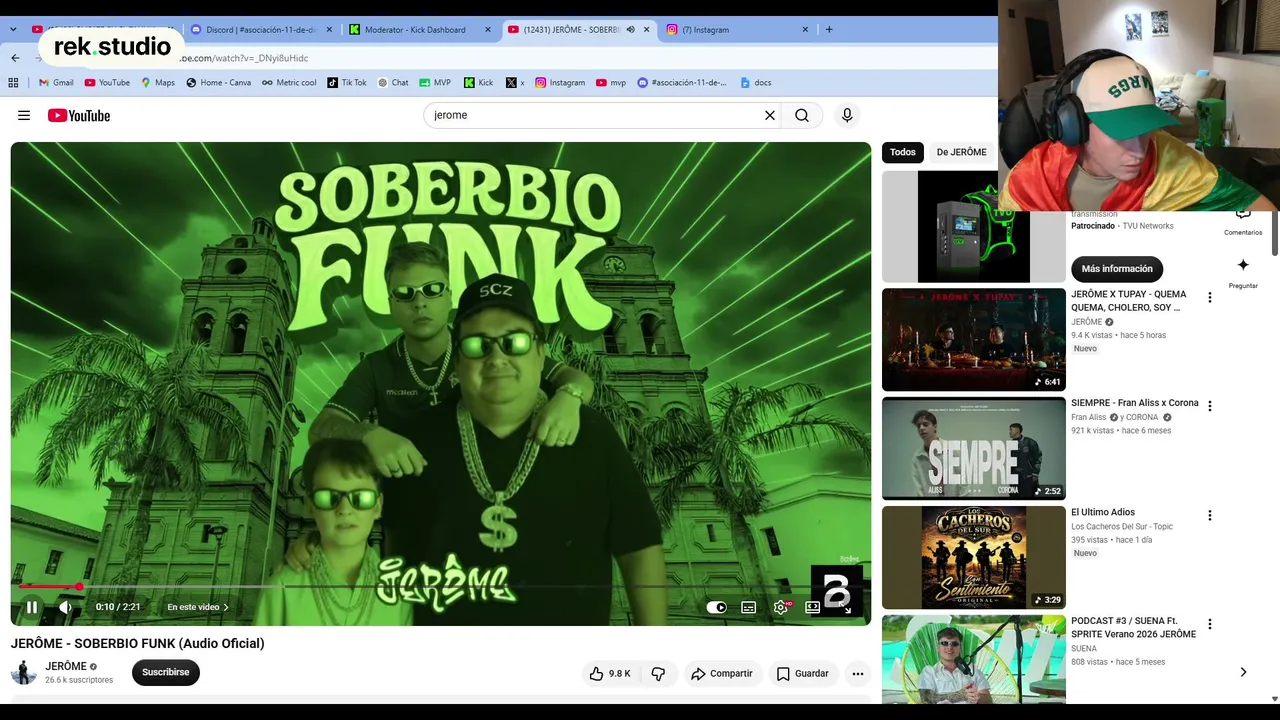Switch to the Discord browser tab
The image size is (1280, 720).
260,30
